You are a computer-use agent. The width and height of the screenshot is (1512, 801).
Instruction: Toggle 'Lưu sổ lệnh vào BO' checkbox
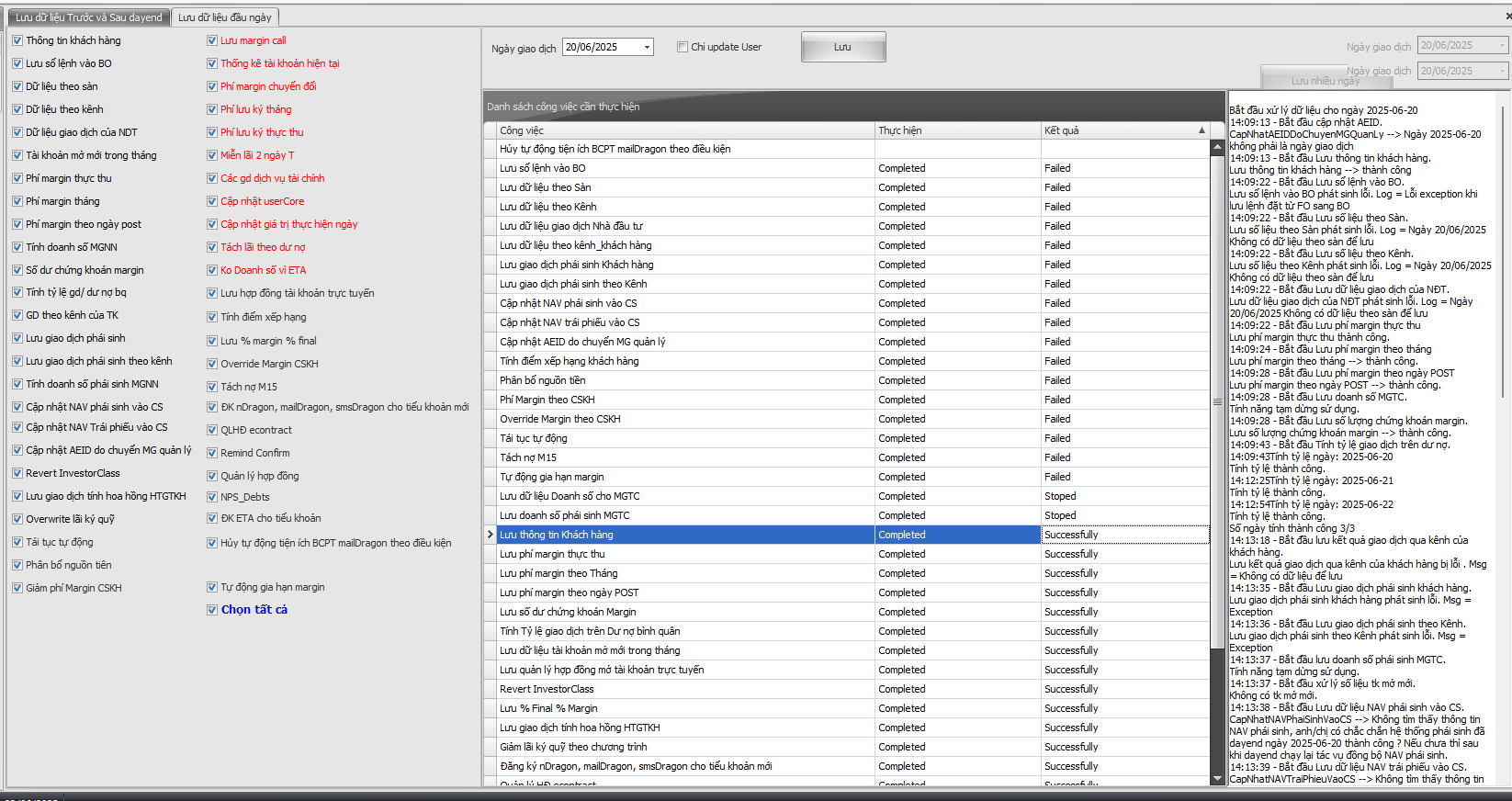click(17, 63)
